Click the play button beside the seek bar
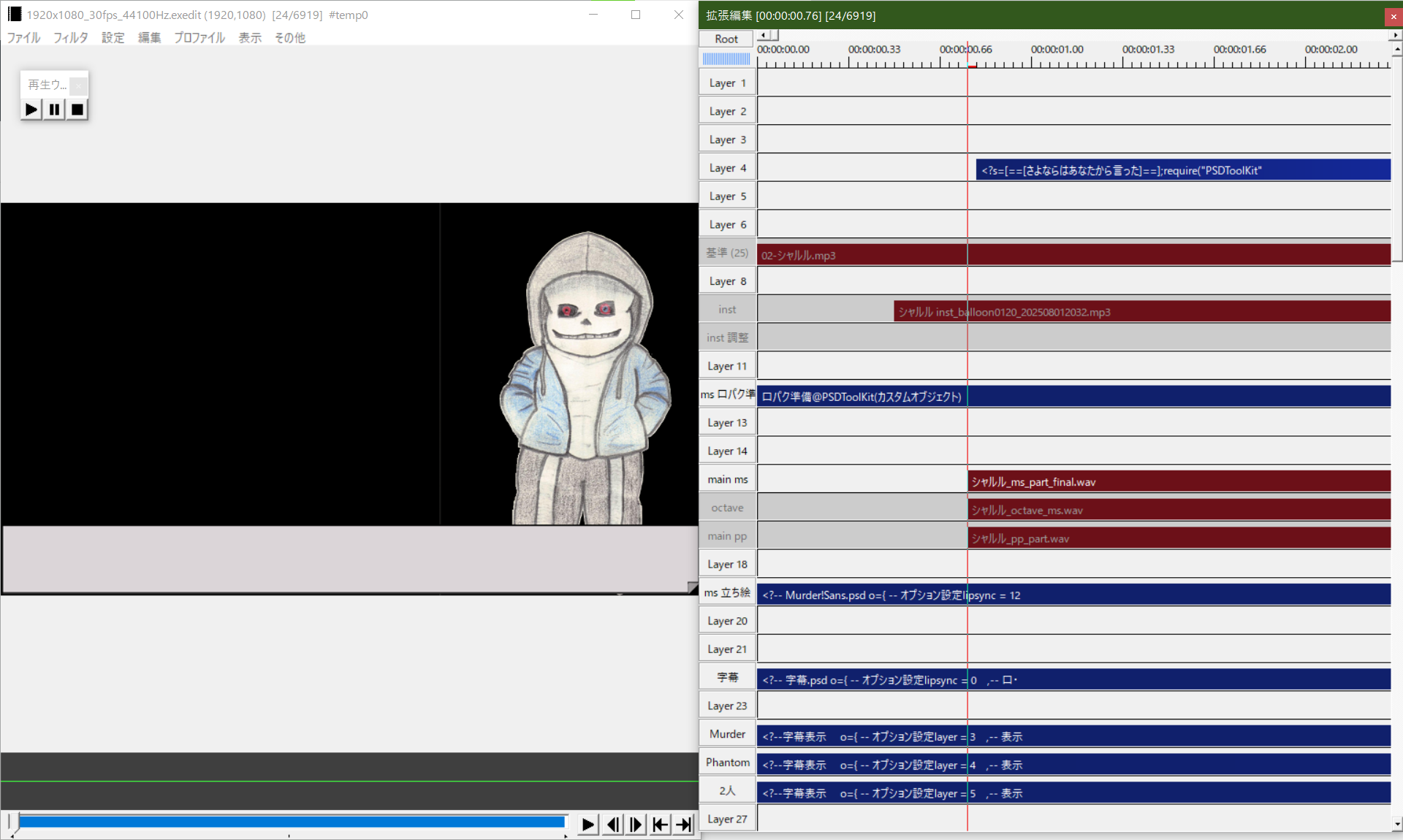1403x840 pixels. click(x=588, y=825)
